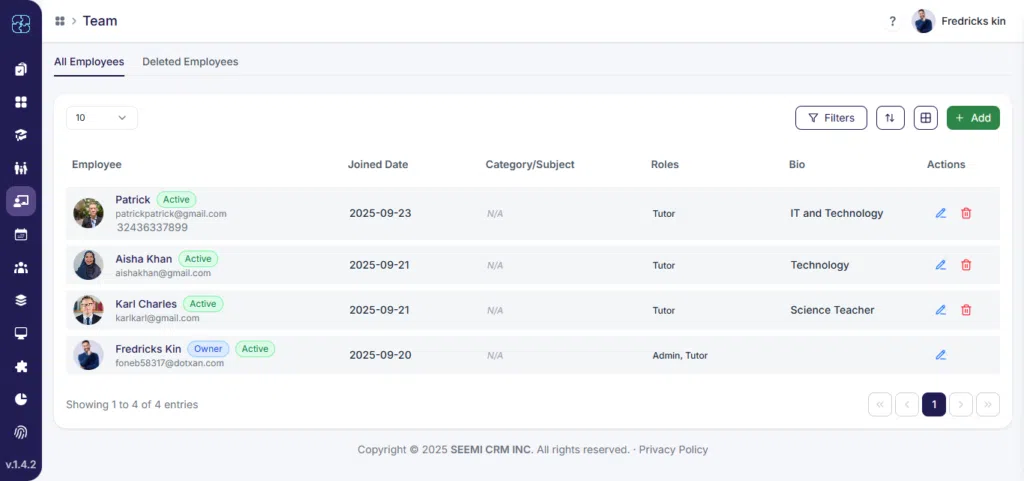
Task: Click the Joined Date column header
Action: (378, 164)
